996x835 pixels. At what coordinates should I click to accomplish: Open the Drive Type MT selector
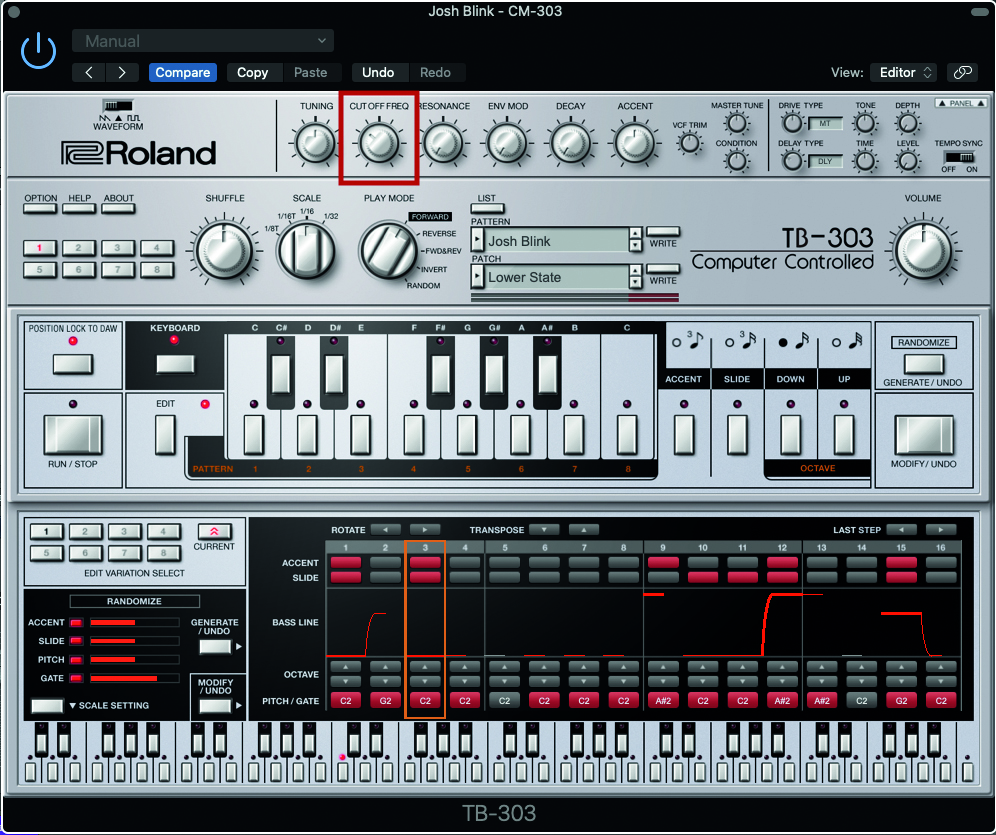coord(825,123)
